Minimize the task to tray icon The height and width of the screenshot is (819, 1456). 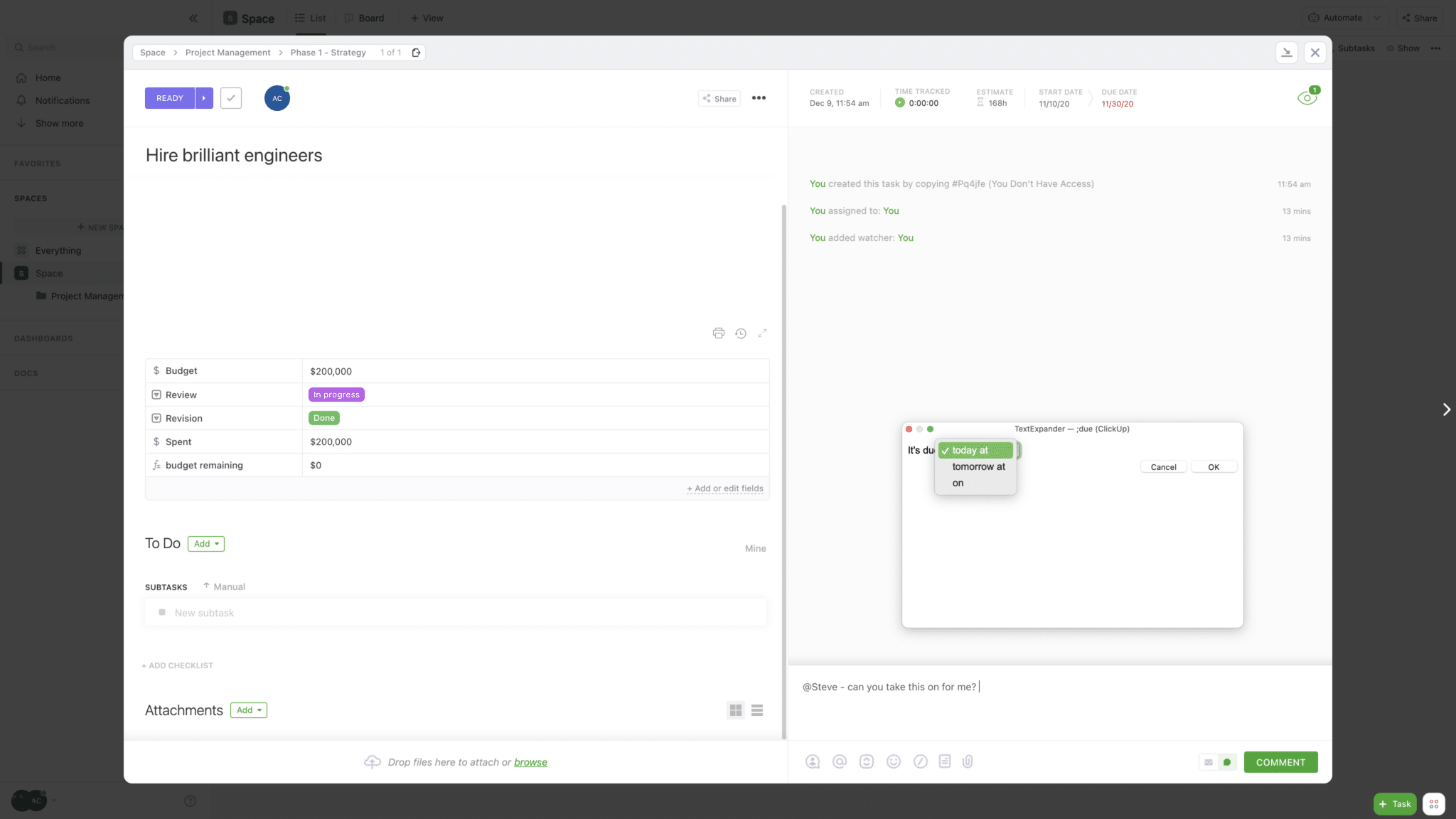click(x=1287, y=53)
